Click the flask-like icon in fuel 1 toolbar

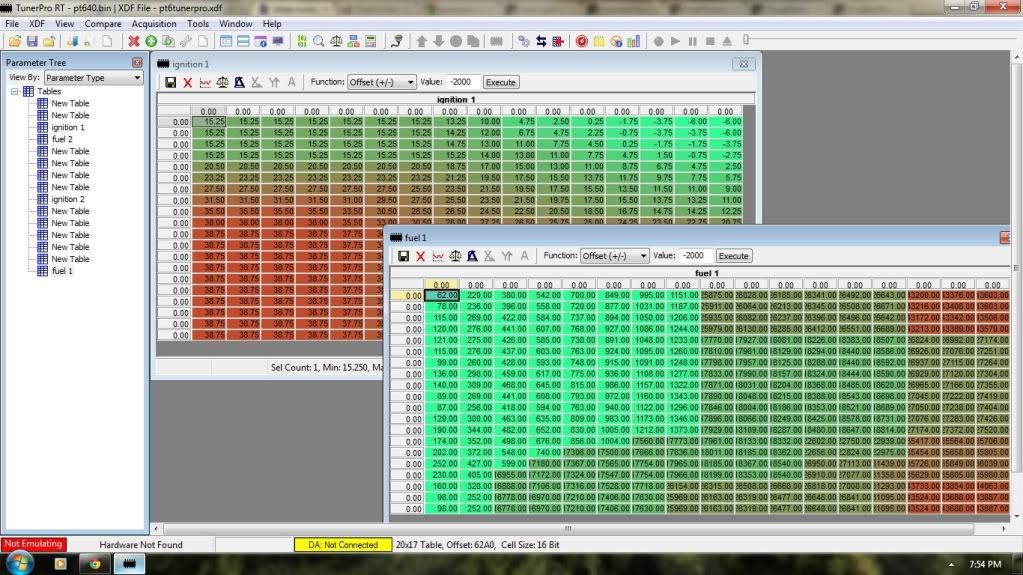pyautogui.click(x=472, y=256)
